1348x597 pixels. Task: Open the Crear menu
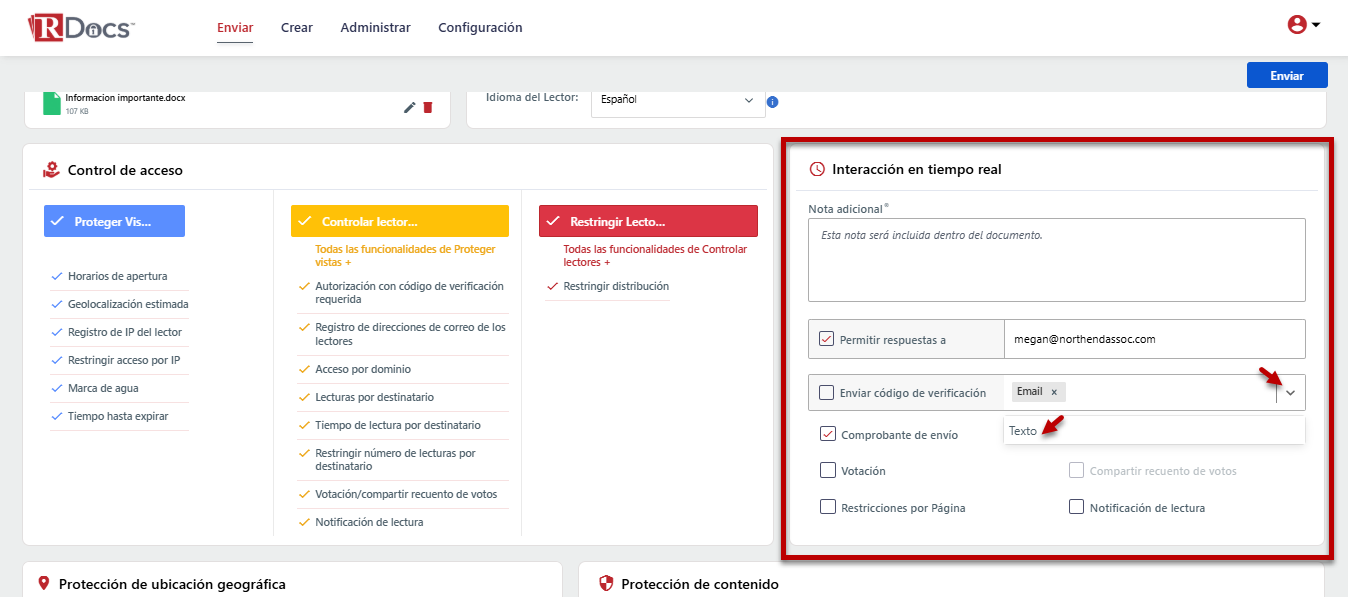[x=297, y=28]
